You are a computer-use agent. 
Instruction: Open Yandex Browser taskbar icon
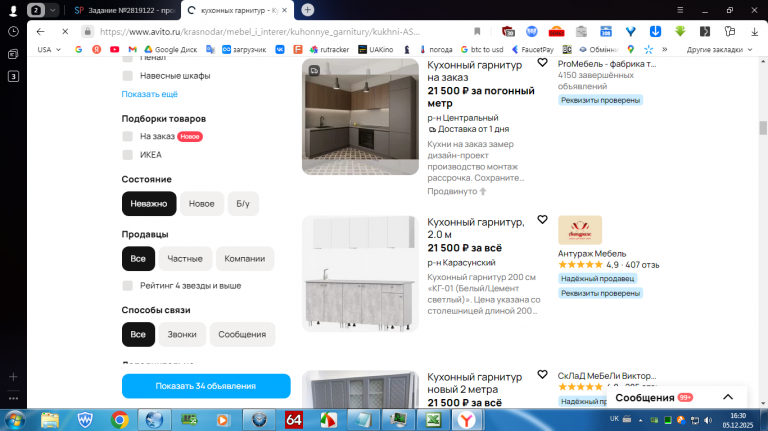(467, 420)
